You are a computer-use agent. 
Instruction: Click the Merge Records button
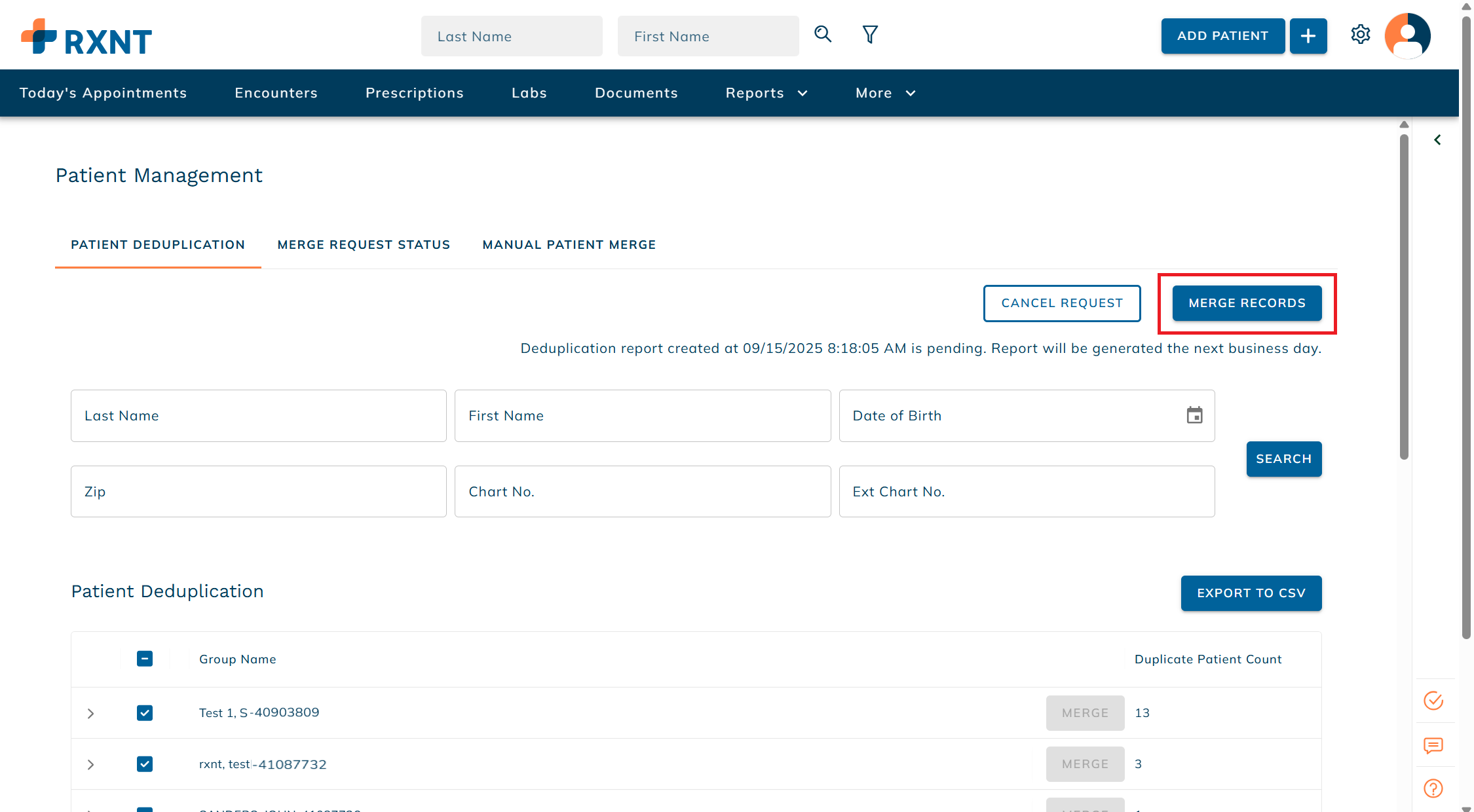[1247, 303]
